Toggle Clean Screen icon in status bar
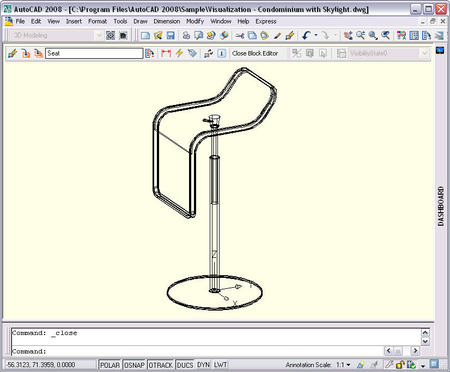Viewport: 450px width, 372px height. pos(434,364)
